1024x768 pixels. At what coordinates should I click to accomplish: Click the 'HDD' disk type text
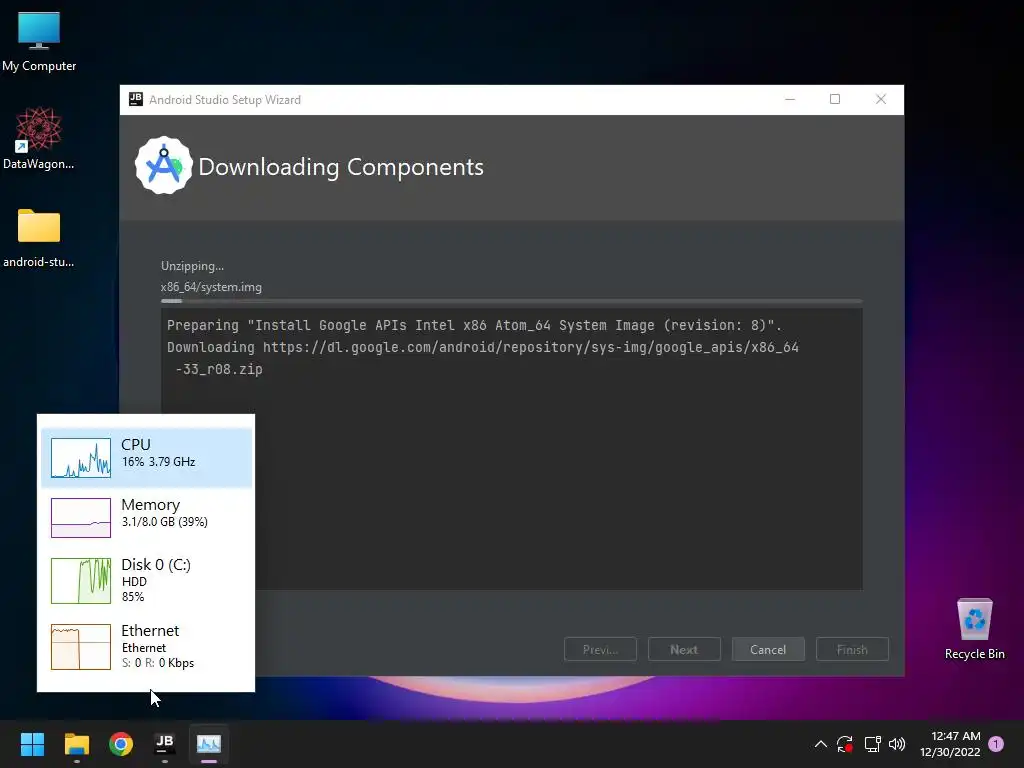(134, 581)
